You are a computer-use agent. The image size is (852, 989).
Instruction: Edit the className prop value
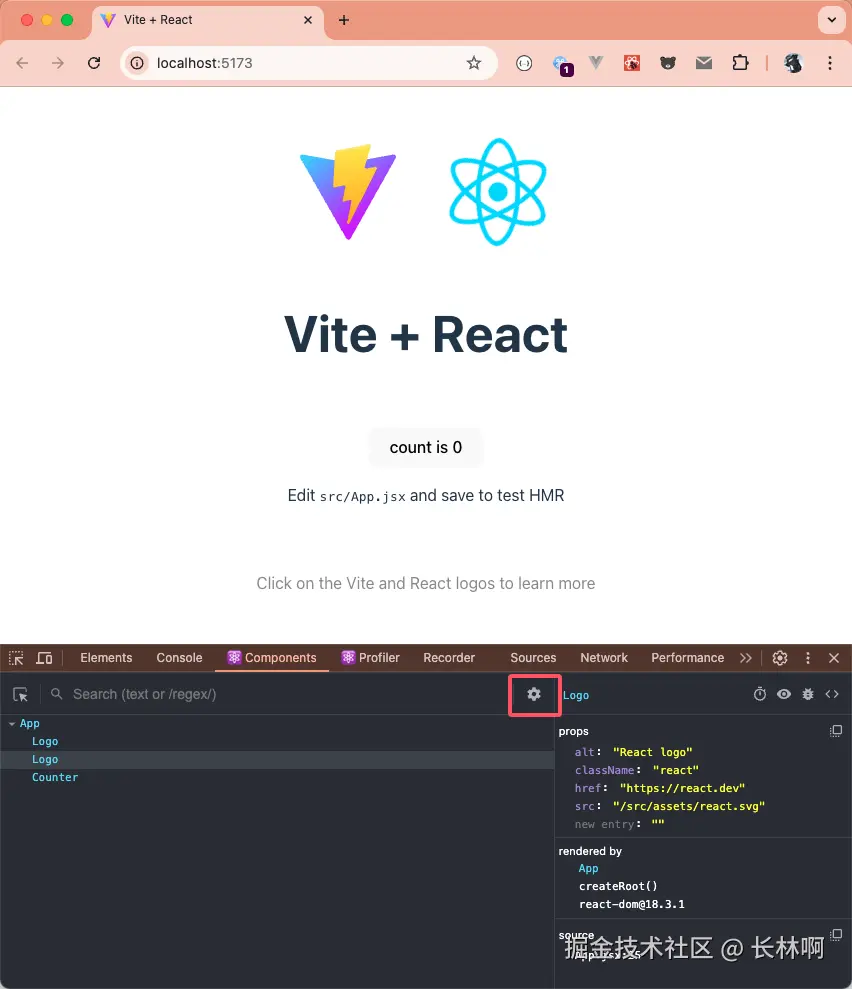point(675,770)
